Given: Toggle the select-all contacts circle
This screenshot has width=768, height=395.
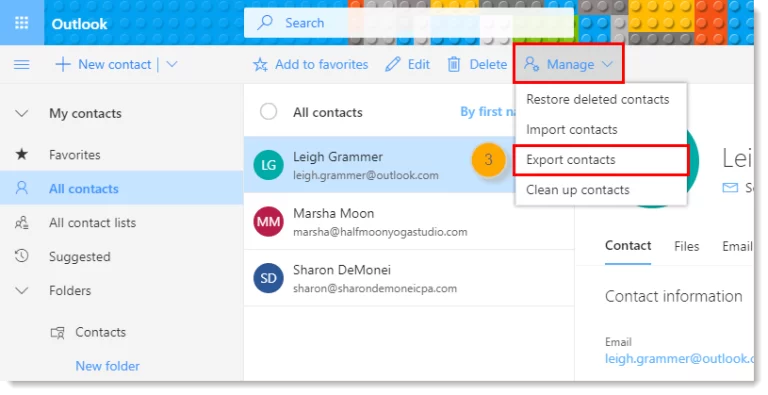Looking at the screenshot, I should tap(268, 112).
